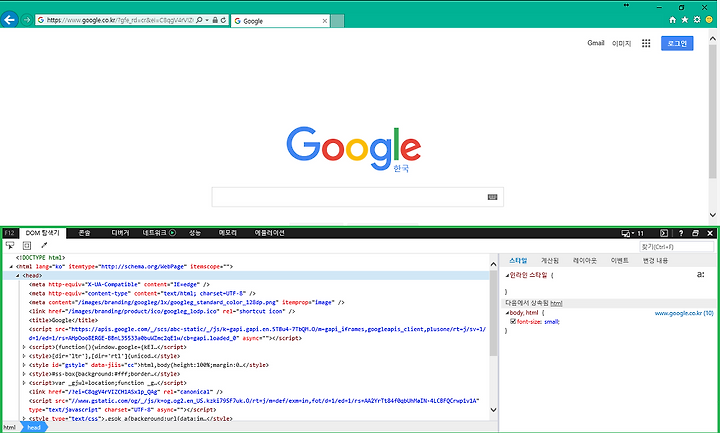Click the browser Back arrow button

coord(9,20)
